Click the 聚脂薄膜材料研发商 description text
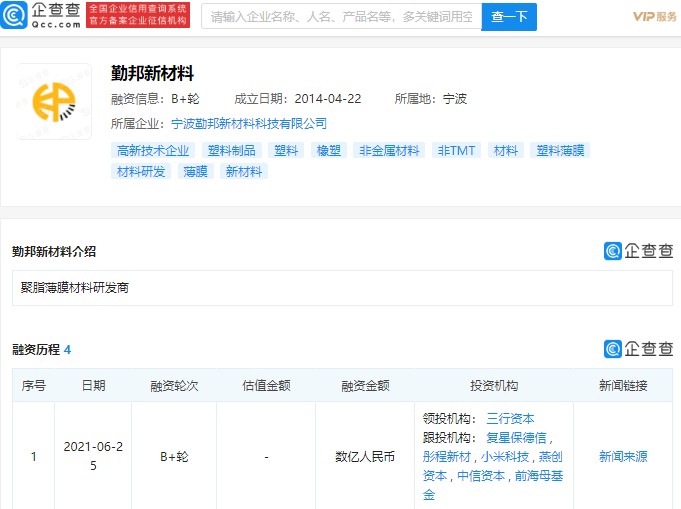Viewport: 681px width, 509px height. point(75,288)
